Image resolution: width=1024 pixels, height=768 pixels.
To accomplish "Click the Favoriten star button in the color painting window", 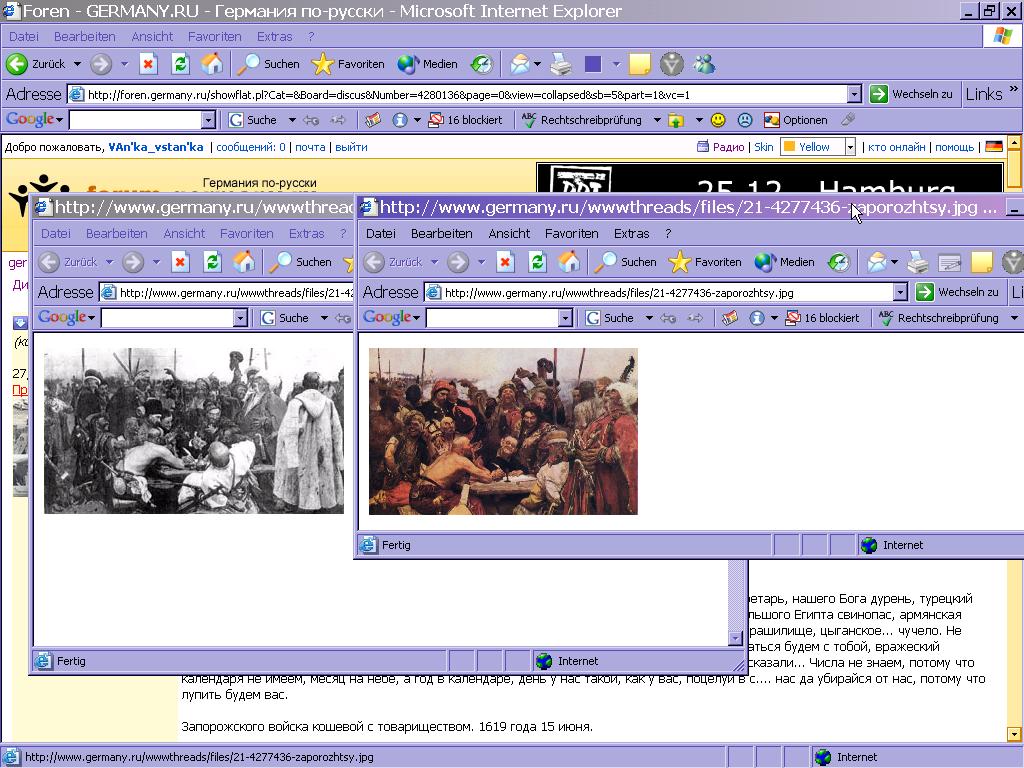I will click(x=705, y=263).
